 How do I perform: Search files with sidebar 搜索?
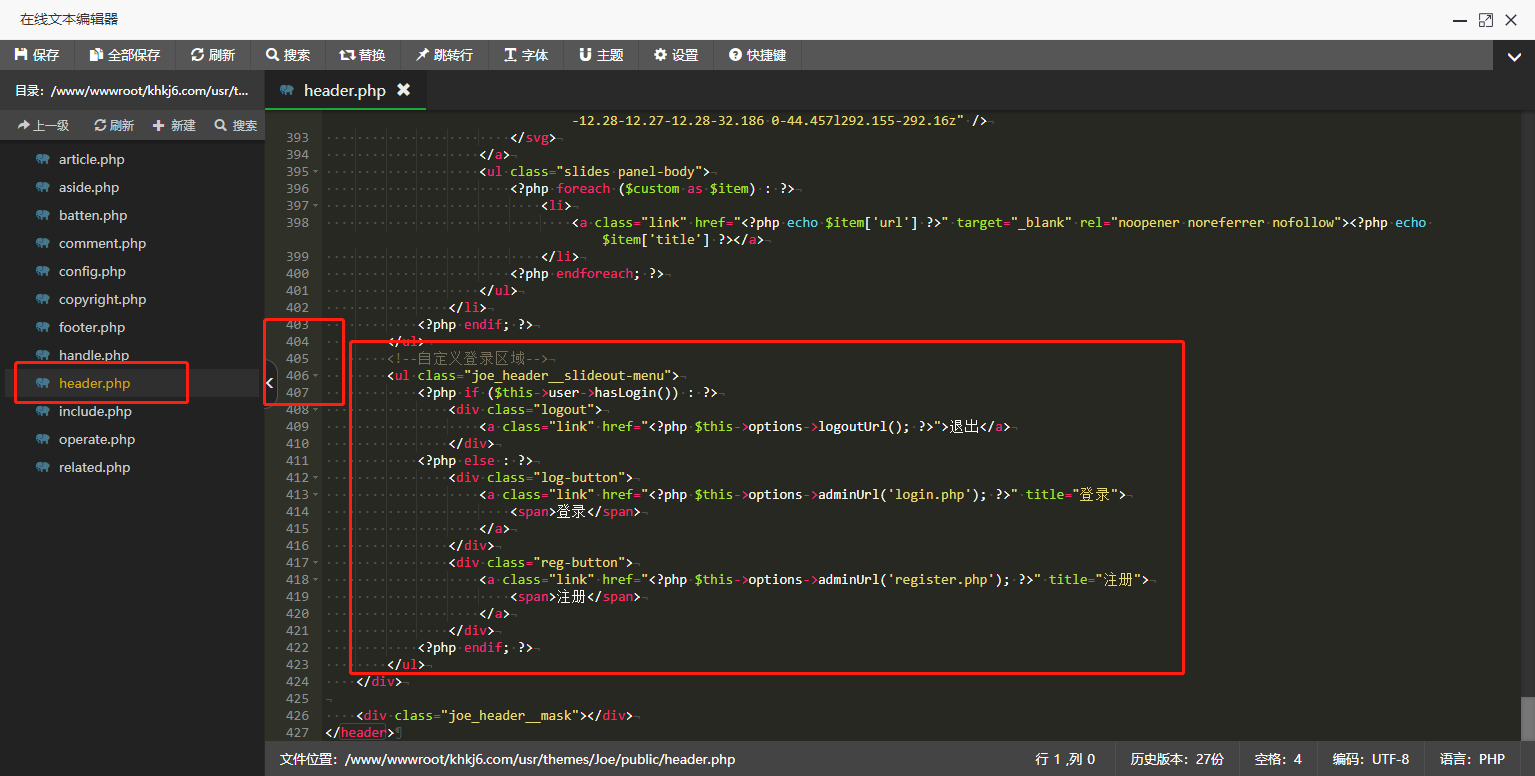236,125
